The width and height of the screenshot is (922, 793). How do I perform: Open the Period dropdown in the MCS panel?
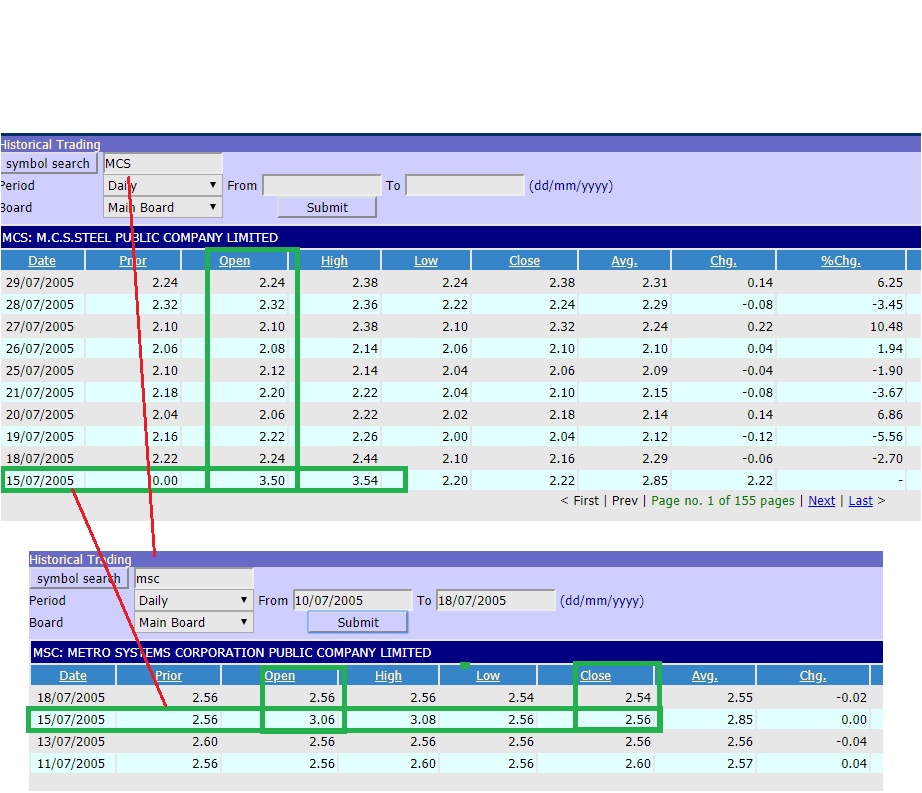[163, 185]
